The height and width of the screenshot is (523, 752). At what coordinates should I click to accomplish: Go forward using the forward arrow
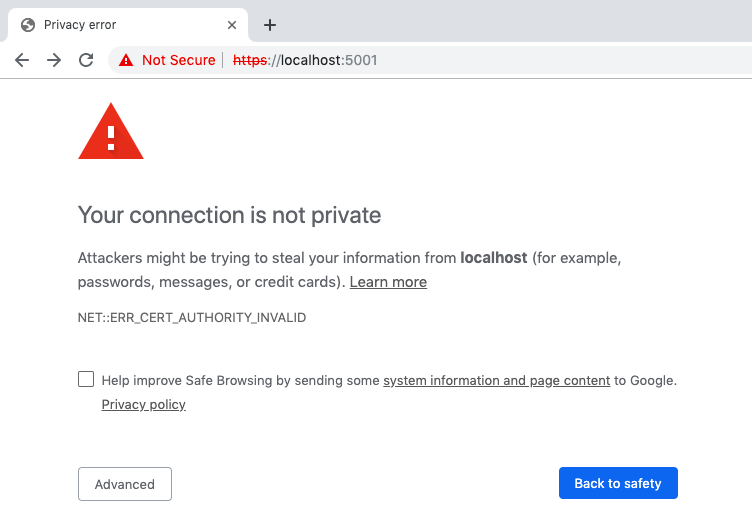point(54,60)
